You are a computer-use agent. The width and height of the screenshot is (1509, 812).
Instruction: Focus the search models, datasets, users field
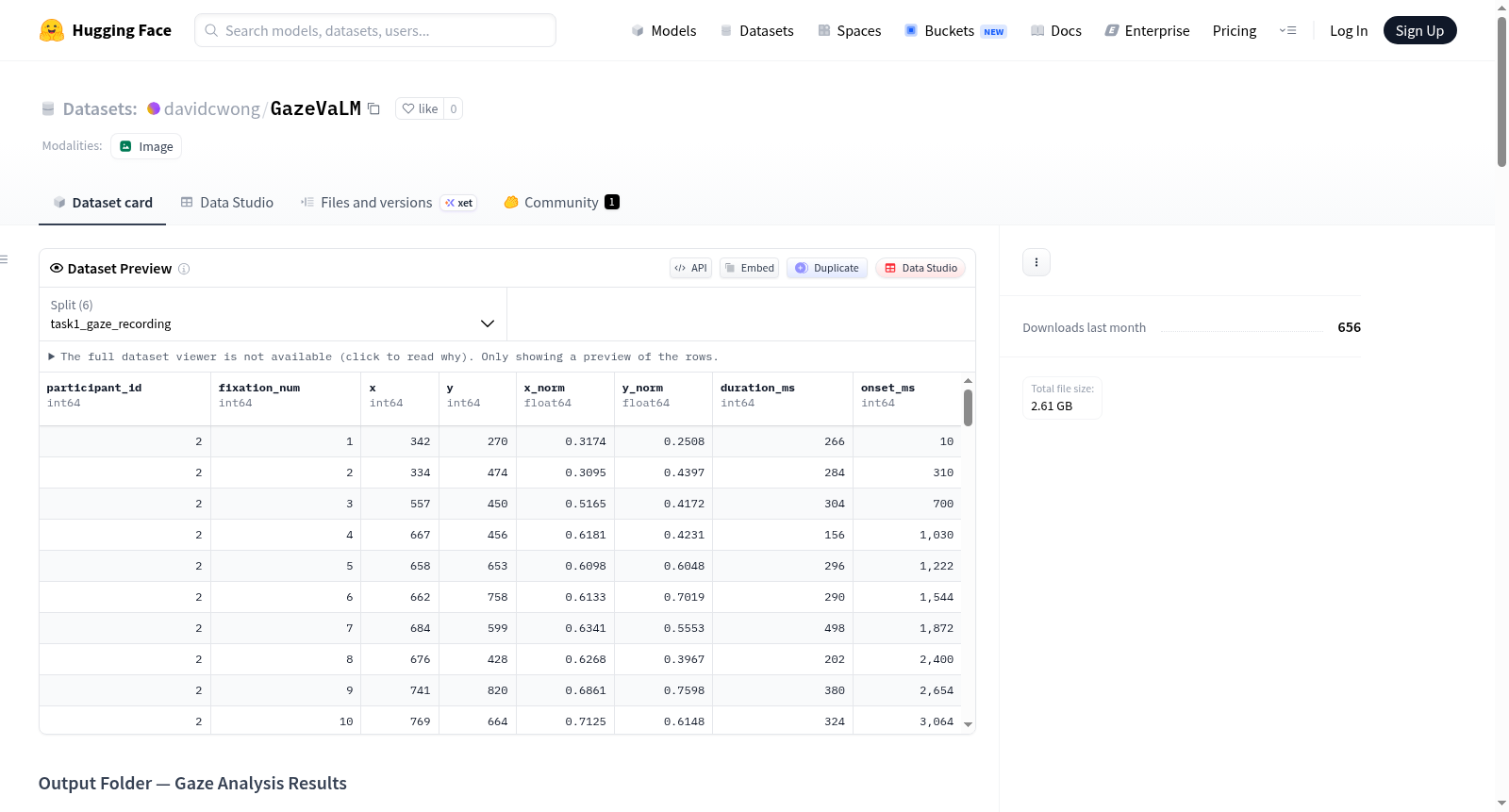(x=375, y=30)
